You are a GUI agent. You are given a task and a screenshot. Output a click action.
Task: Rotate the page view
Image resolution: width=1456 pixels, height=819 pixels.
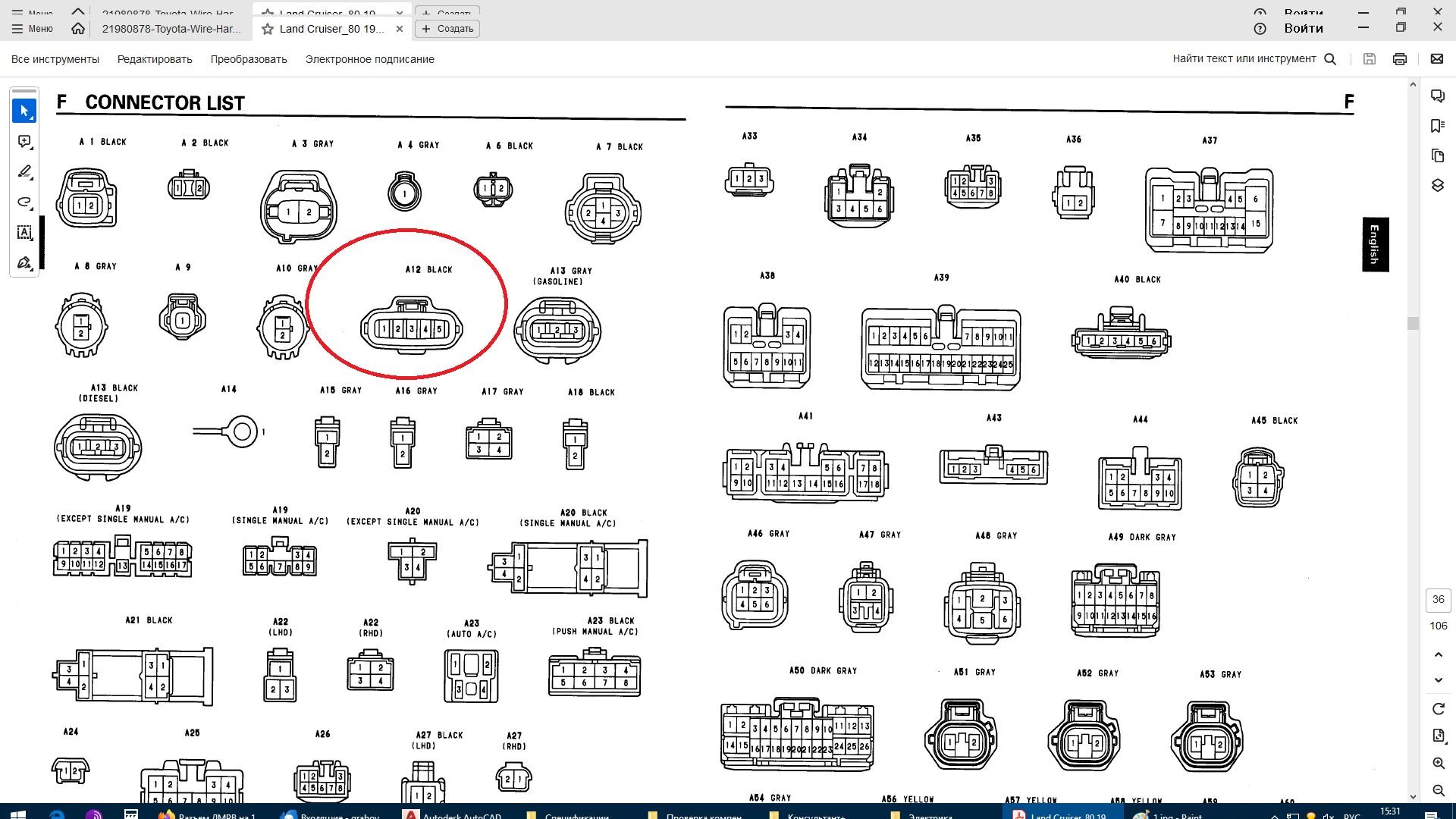[x=1438, y=708]
